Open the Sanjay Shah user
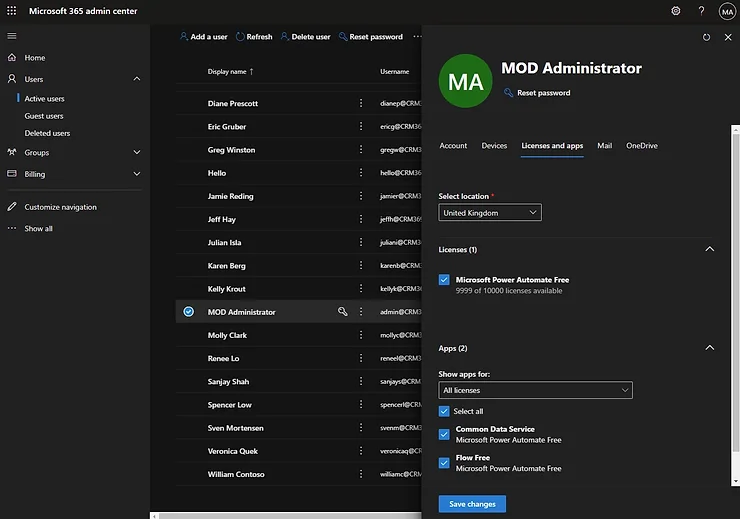 (228, 382)
